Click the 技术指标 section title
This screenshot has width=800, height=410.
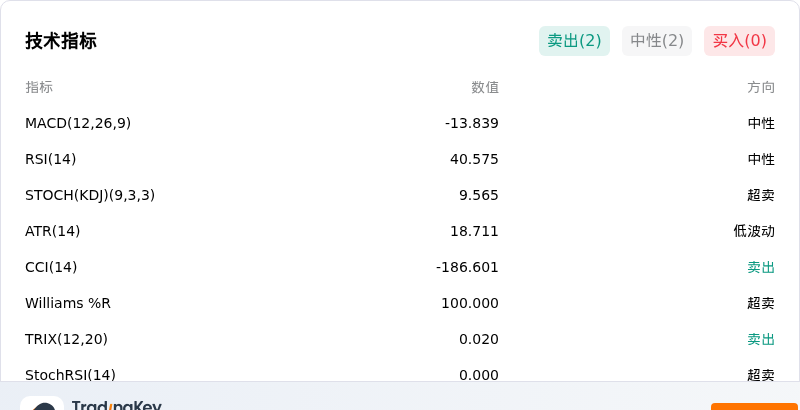coord(61,41)
